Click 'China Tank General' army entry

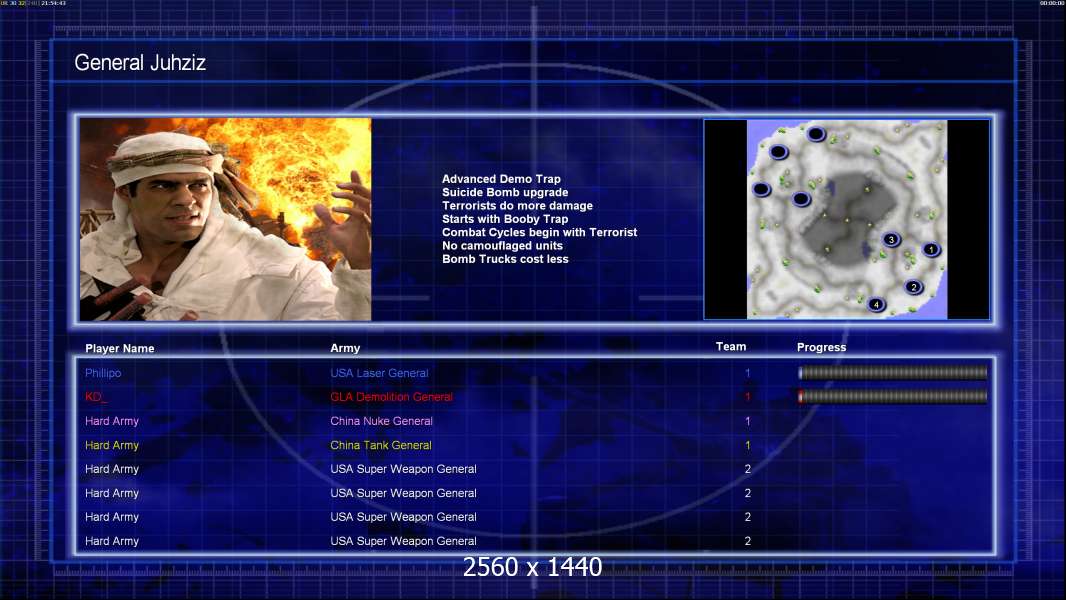(x=381, y=445)
